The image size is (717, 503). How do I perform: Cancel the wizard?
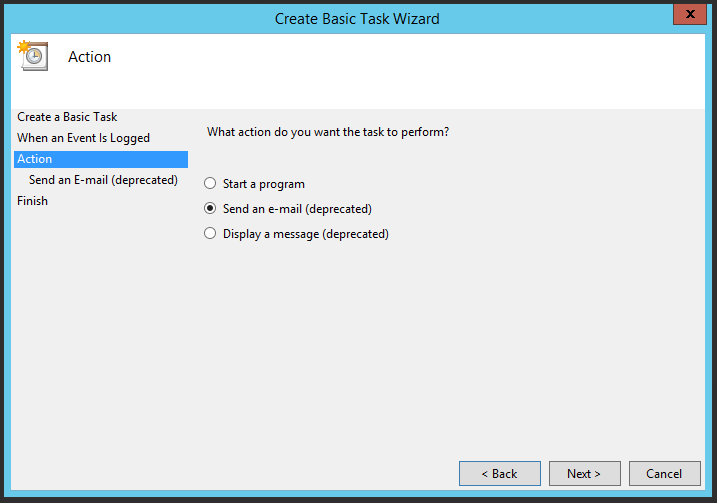(x=664, y=473)
